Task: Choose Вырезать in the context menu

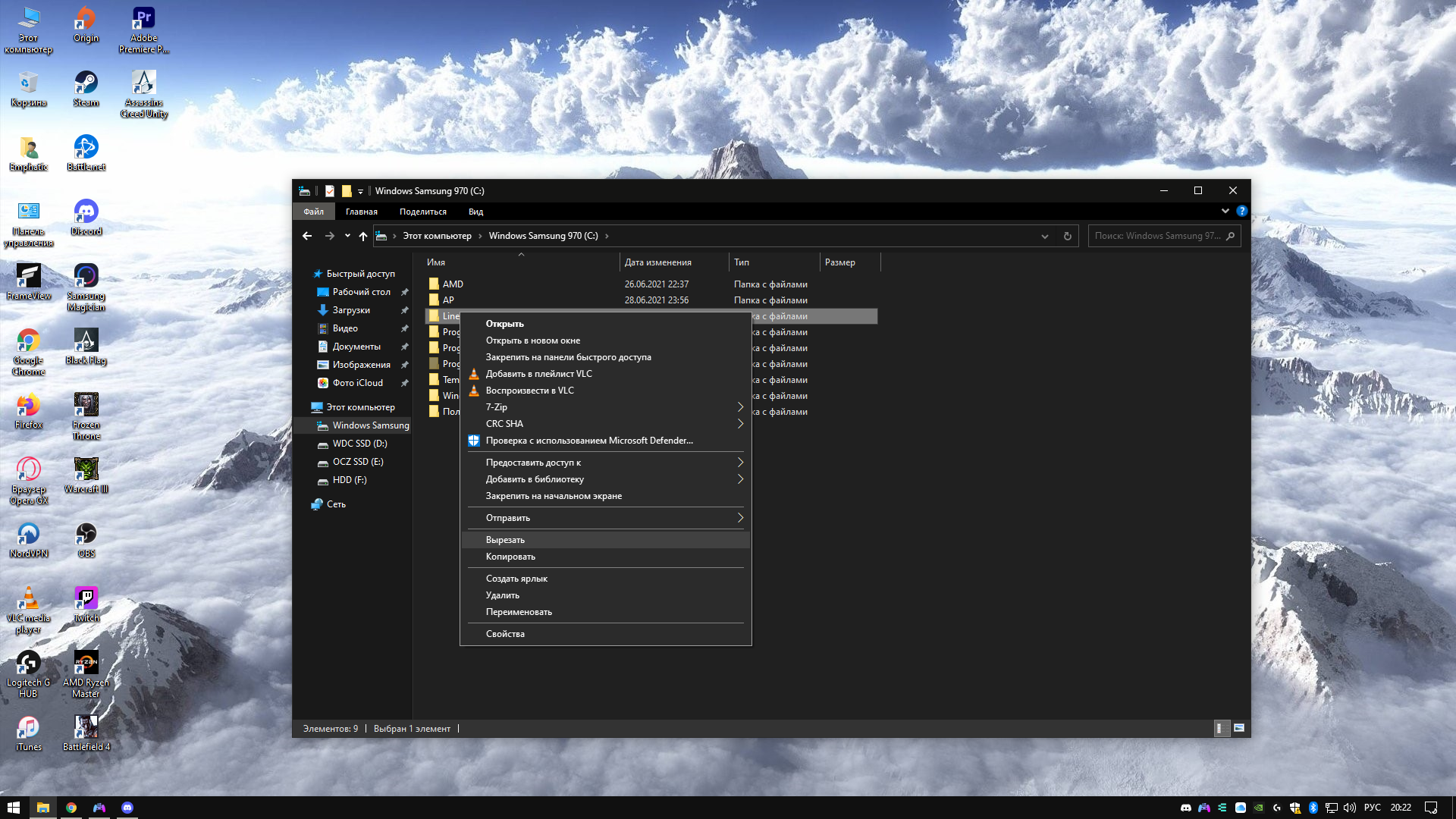Action: pos(505,540)
